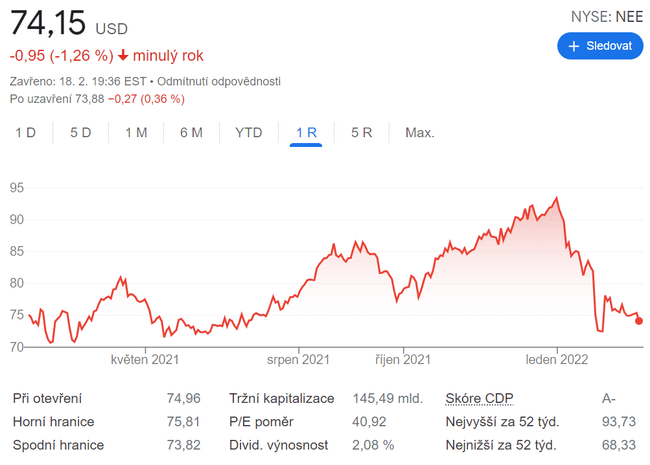Click the red endpoint dot on chart

coord(639,321)
